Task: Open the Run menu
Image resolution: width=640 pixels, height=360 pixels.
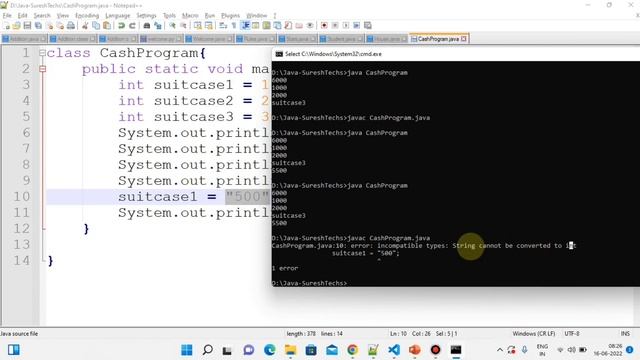Action: pyautogui.click(x=210, y=16)
